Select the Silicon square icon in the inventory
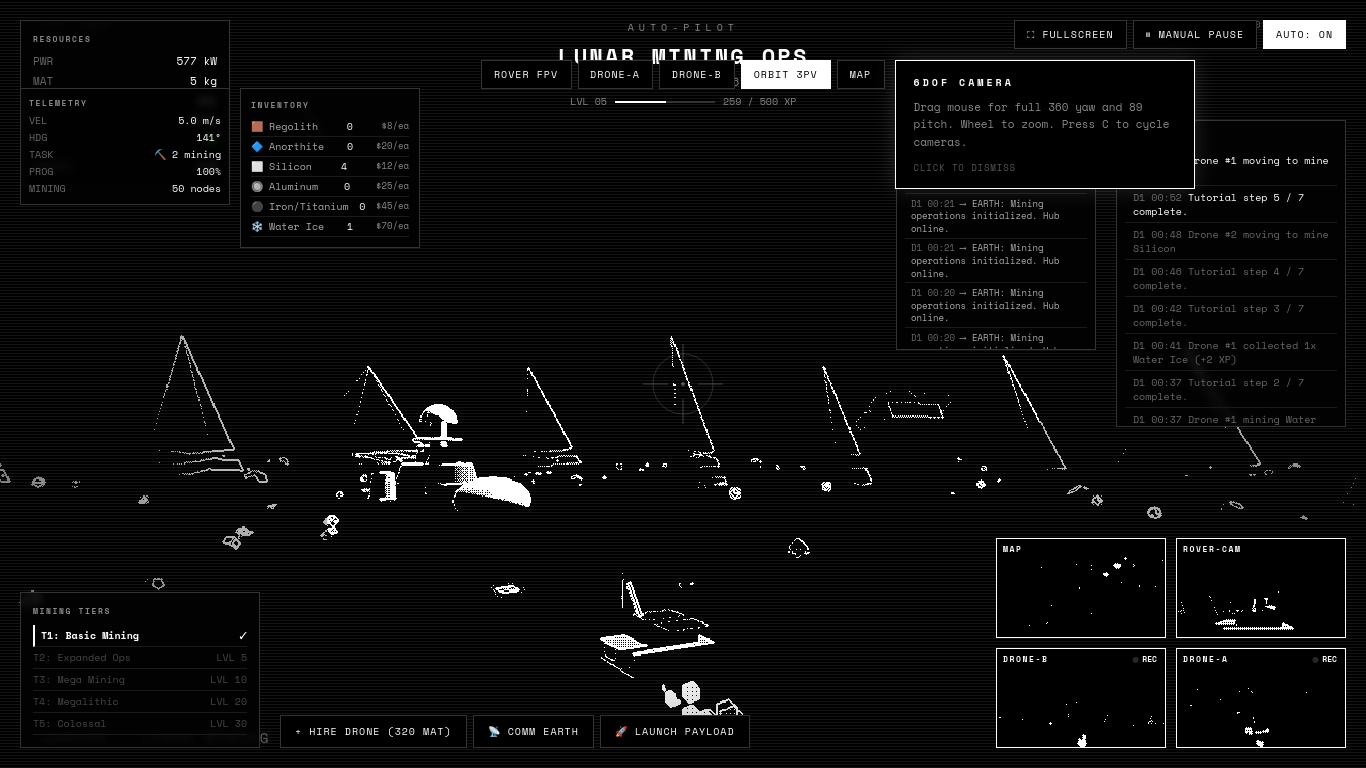This screenshot has width=1366, height=768. (x=257, y=167)
